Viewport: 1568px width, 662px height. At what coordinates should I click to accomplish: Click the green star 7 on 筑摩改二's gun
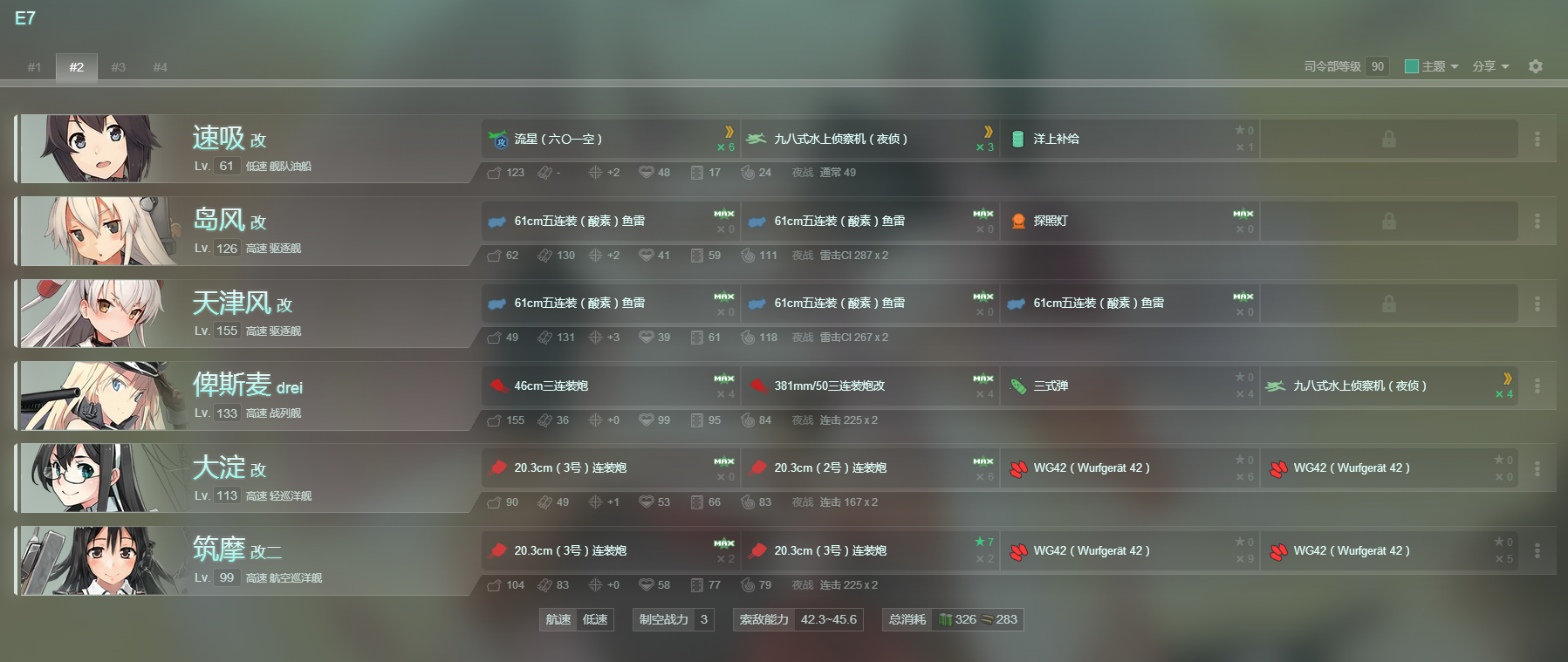[984, 542]
